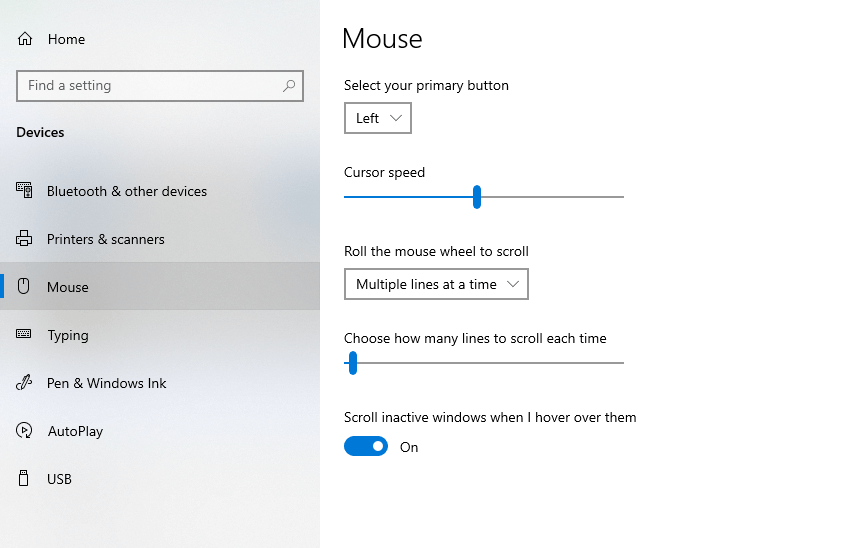Click the AutoPlay circular icon
Viewport: 842px width, 548px height.
click(x=25, y=431)
